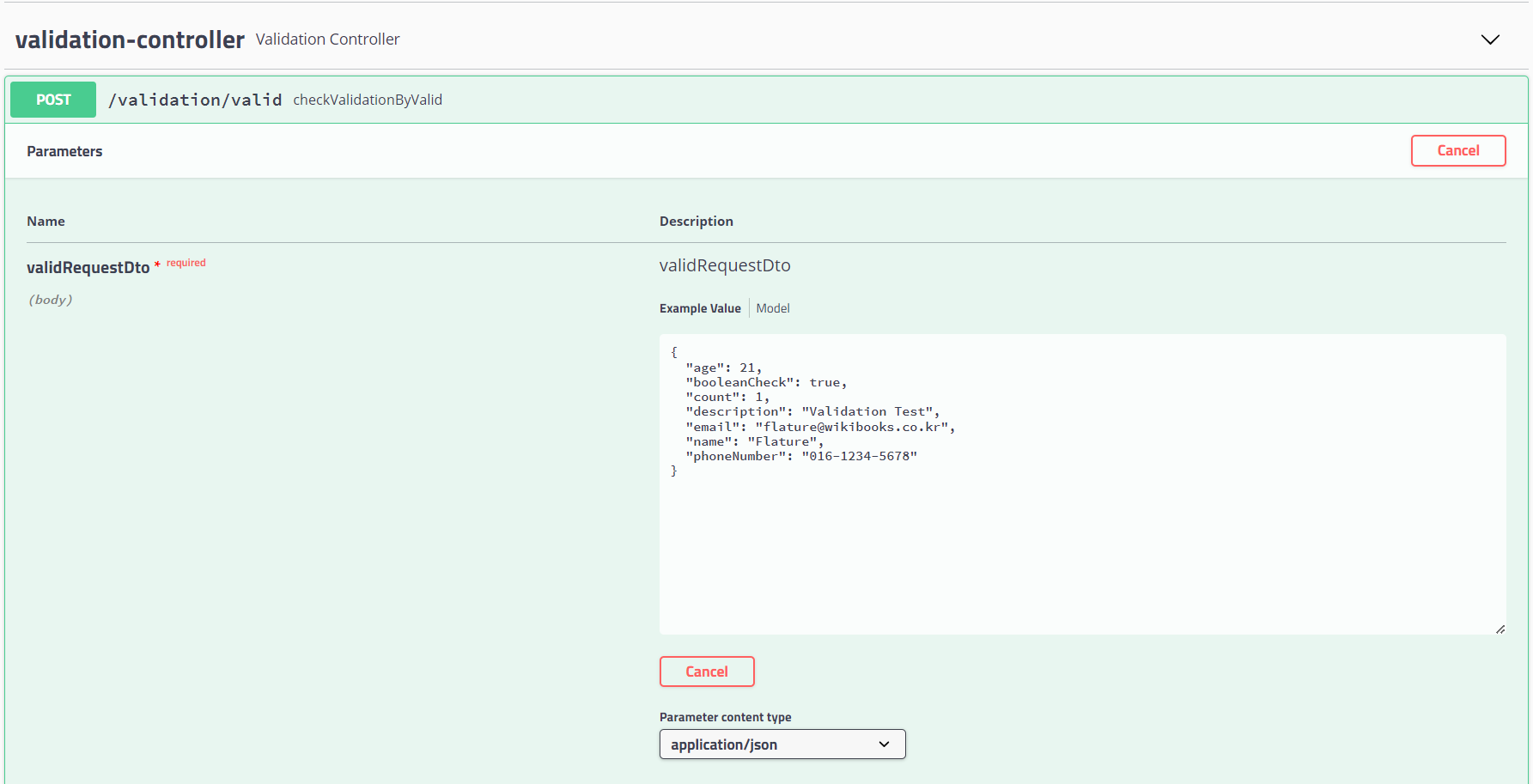
Task: Open the Parameter content type dropdown
Action: (x=782, y=744)
